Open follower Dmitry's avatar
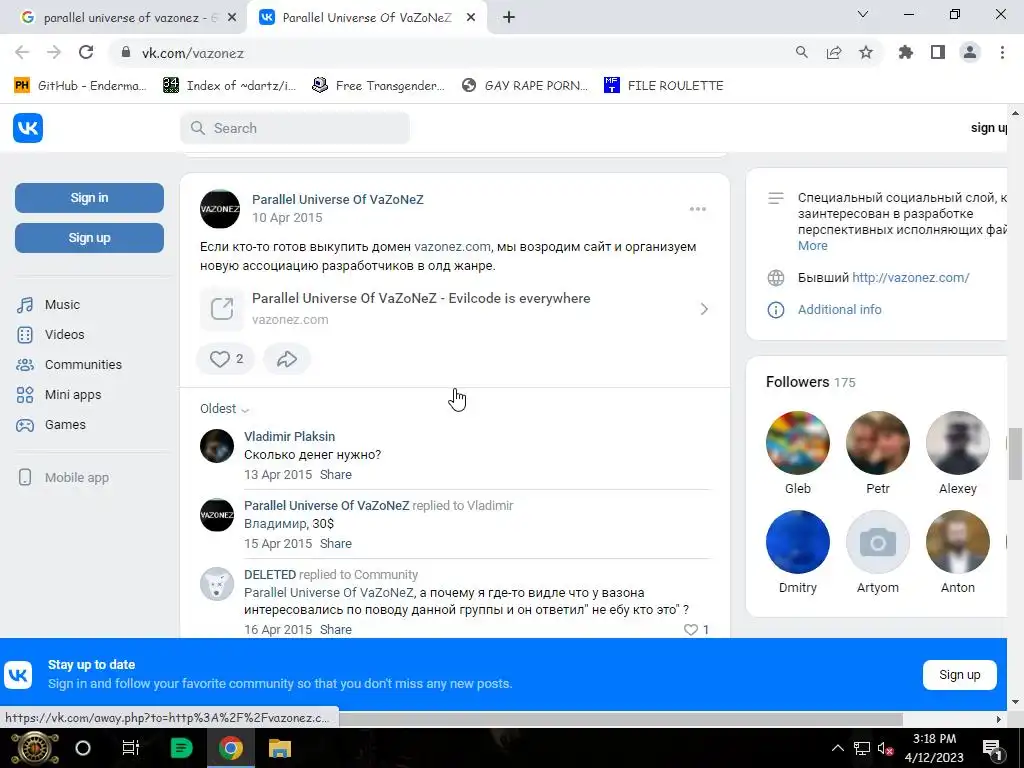This screenshot has height=768, width=1024. (797, 542)
